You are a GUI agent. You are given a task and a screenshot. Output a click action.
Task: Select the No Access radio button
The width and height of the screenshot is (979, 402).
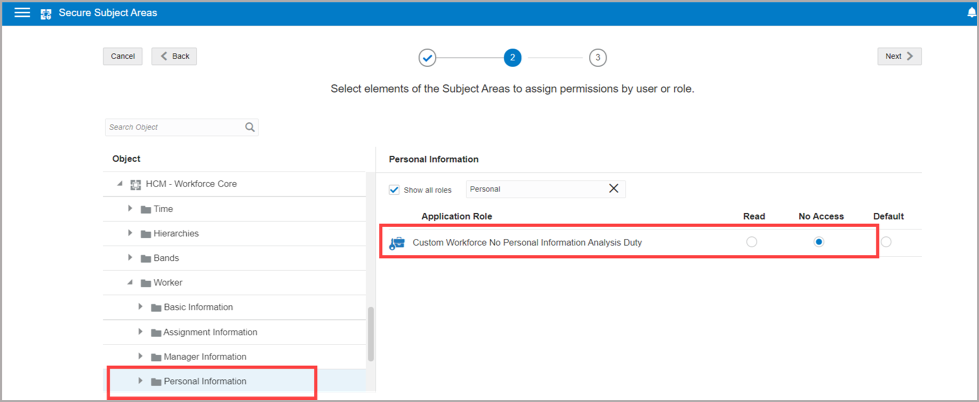pos(819,242)
